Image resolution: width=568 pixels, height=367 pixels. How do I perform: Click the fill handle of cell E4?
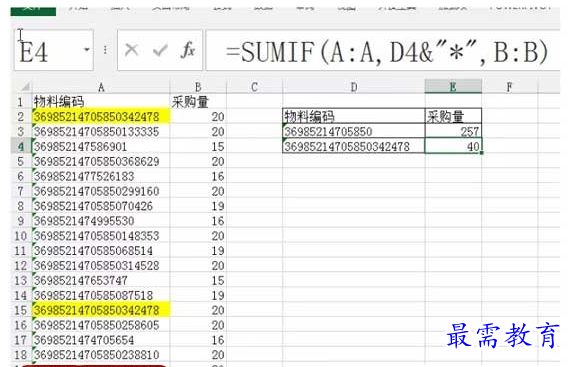pyautogui.click(x=482, y=153)
